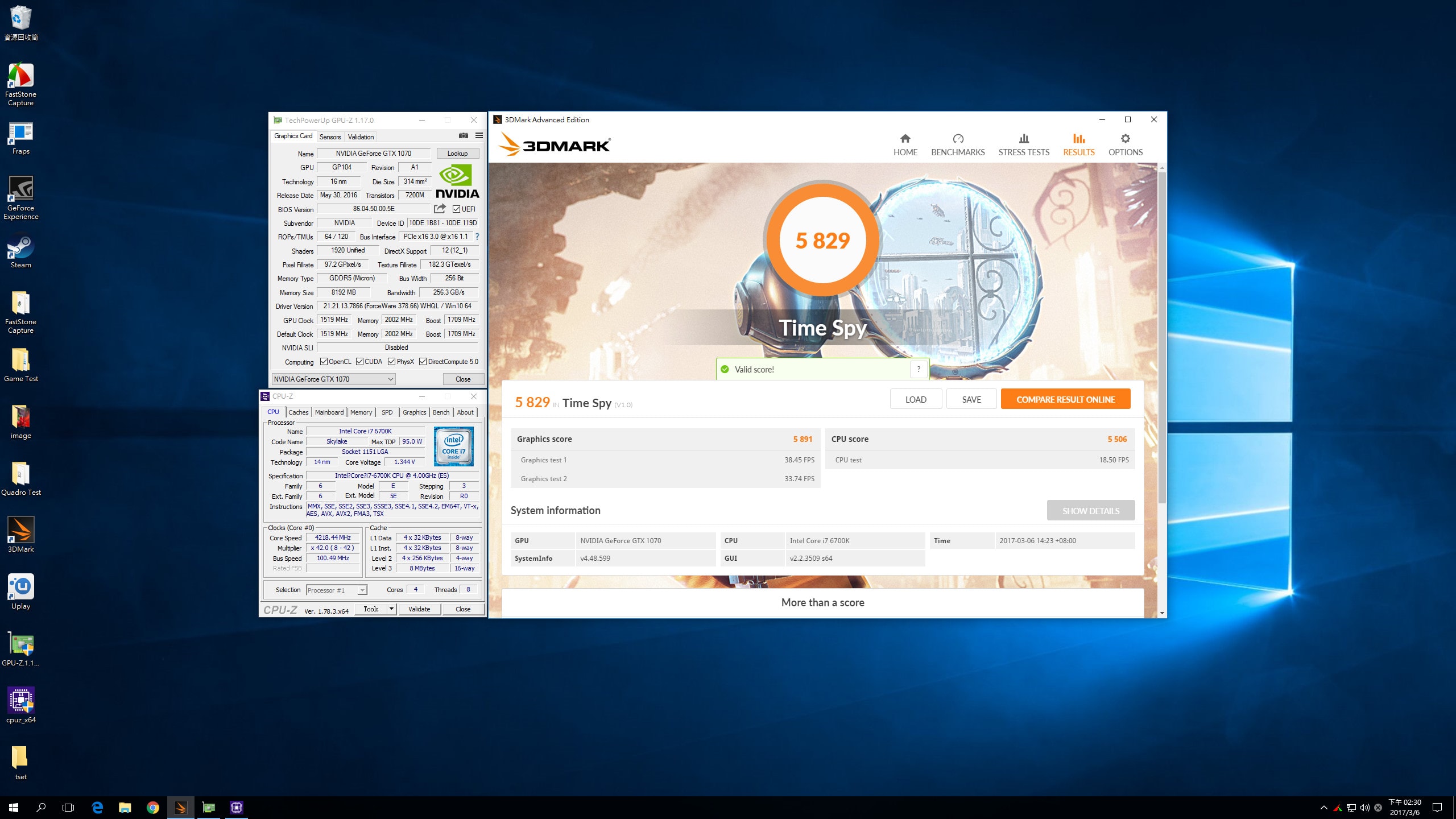Image resolution: width=1456 pixels, height=819 pixels.
Task: Click SHOW DETAILS for system information
Action: 1091,511
